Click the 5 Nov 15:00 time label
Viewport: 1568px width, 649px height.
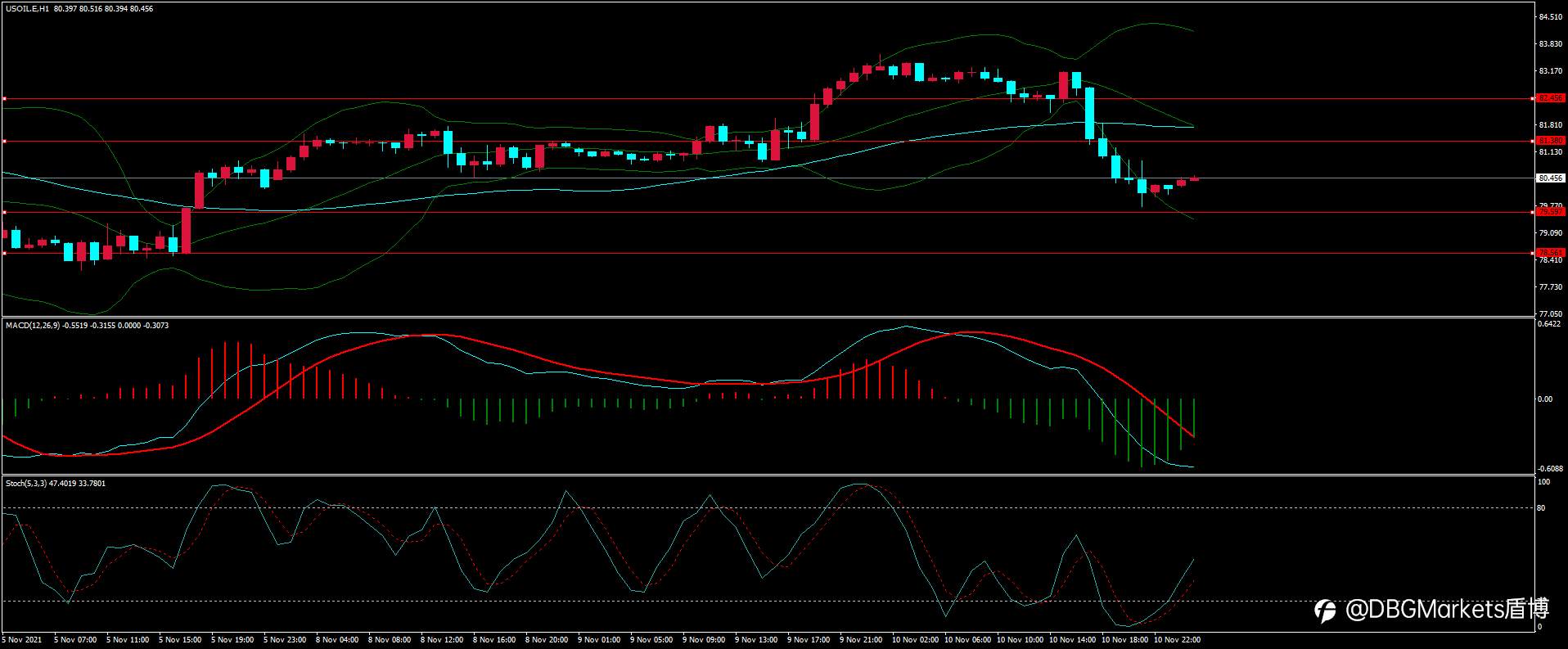[180, 640]
